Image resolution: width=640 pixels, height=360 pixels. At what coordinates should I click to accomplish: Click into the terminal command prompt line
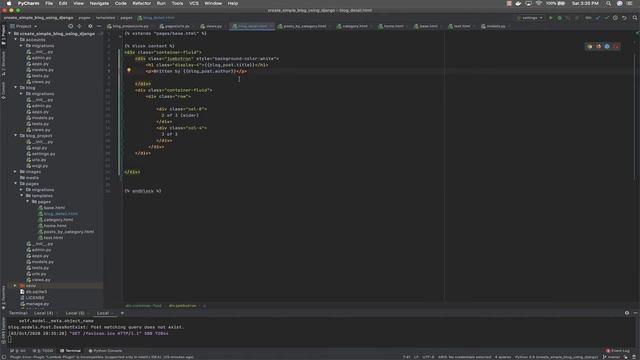pyautogui.click(x=318, y=340)
